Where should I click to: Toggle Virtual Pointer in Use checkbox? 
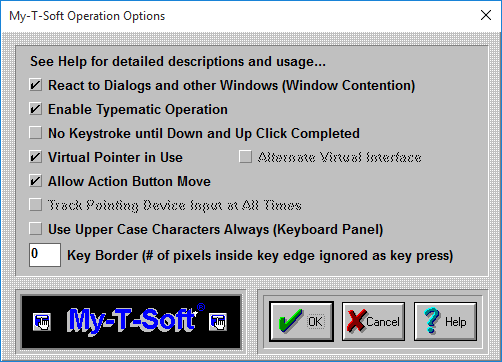pos(35,157)
